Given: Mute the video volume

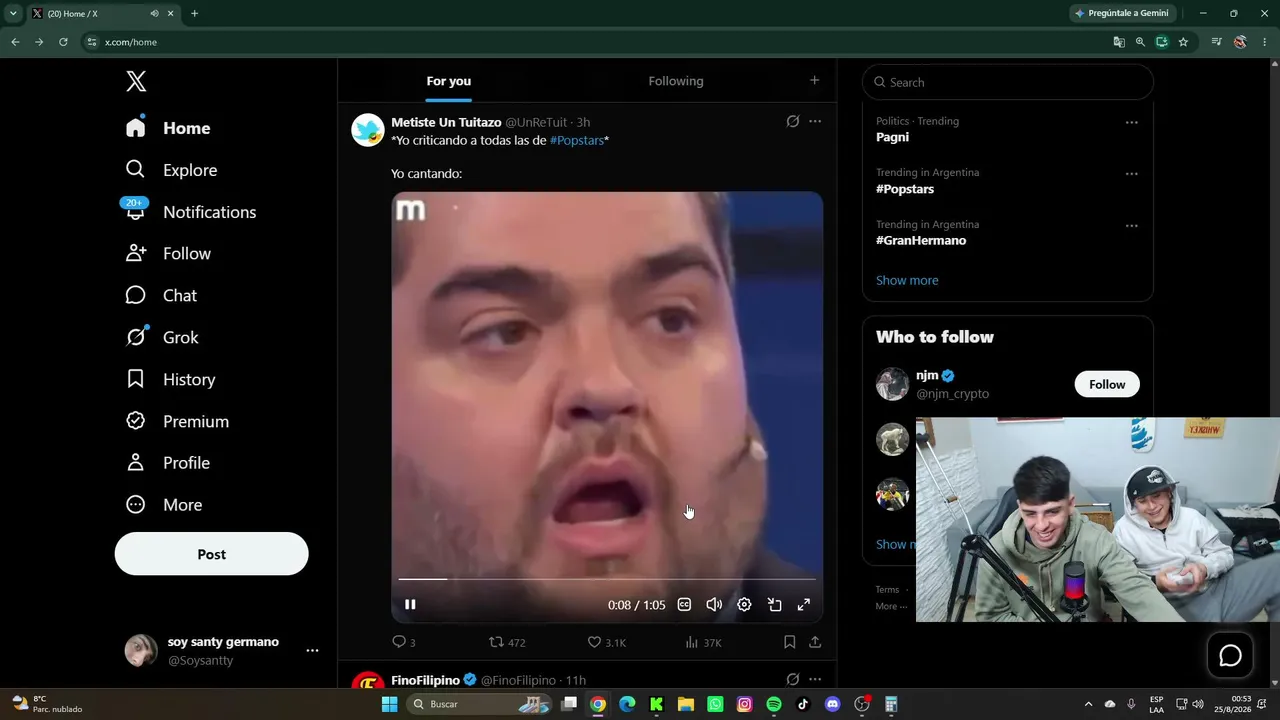Looking at the screenshot, I should [714, 604].
